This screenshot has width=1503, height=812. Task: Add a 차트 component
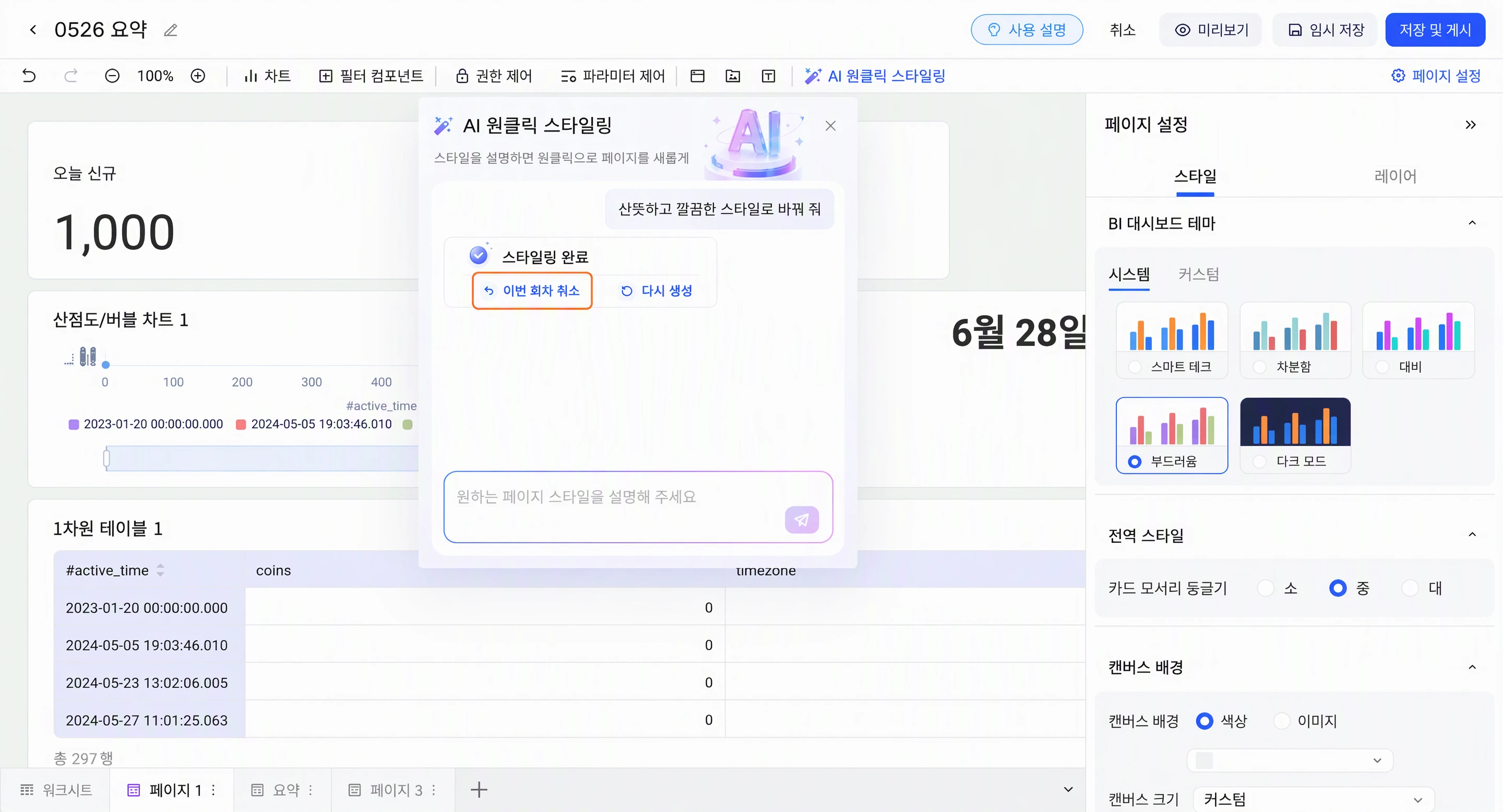267,76
